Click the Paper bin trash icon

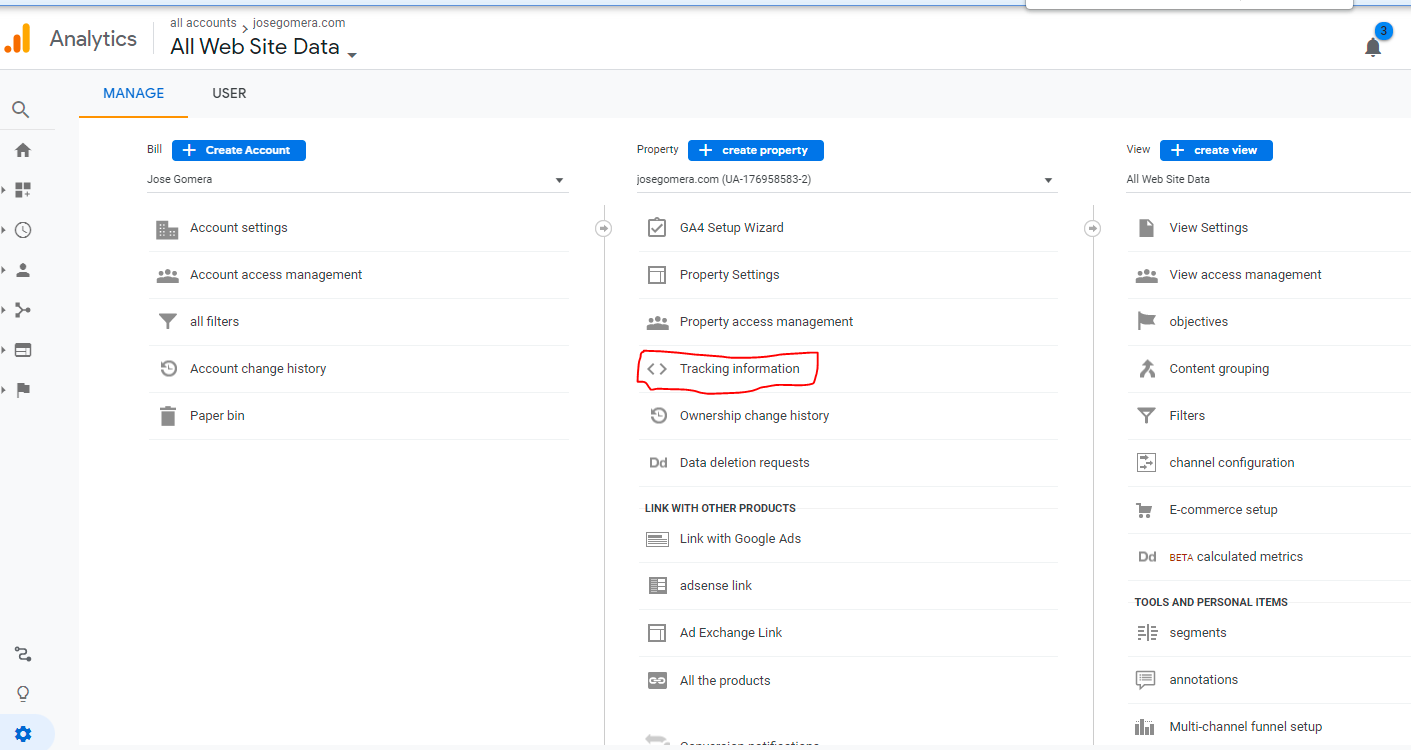click(x=167, y=416)
